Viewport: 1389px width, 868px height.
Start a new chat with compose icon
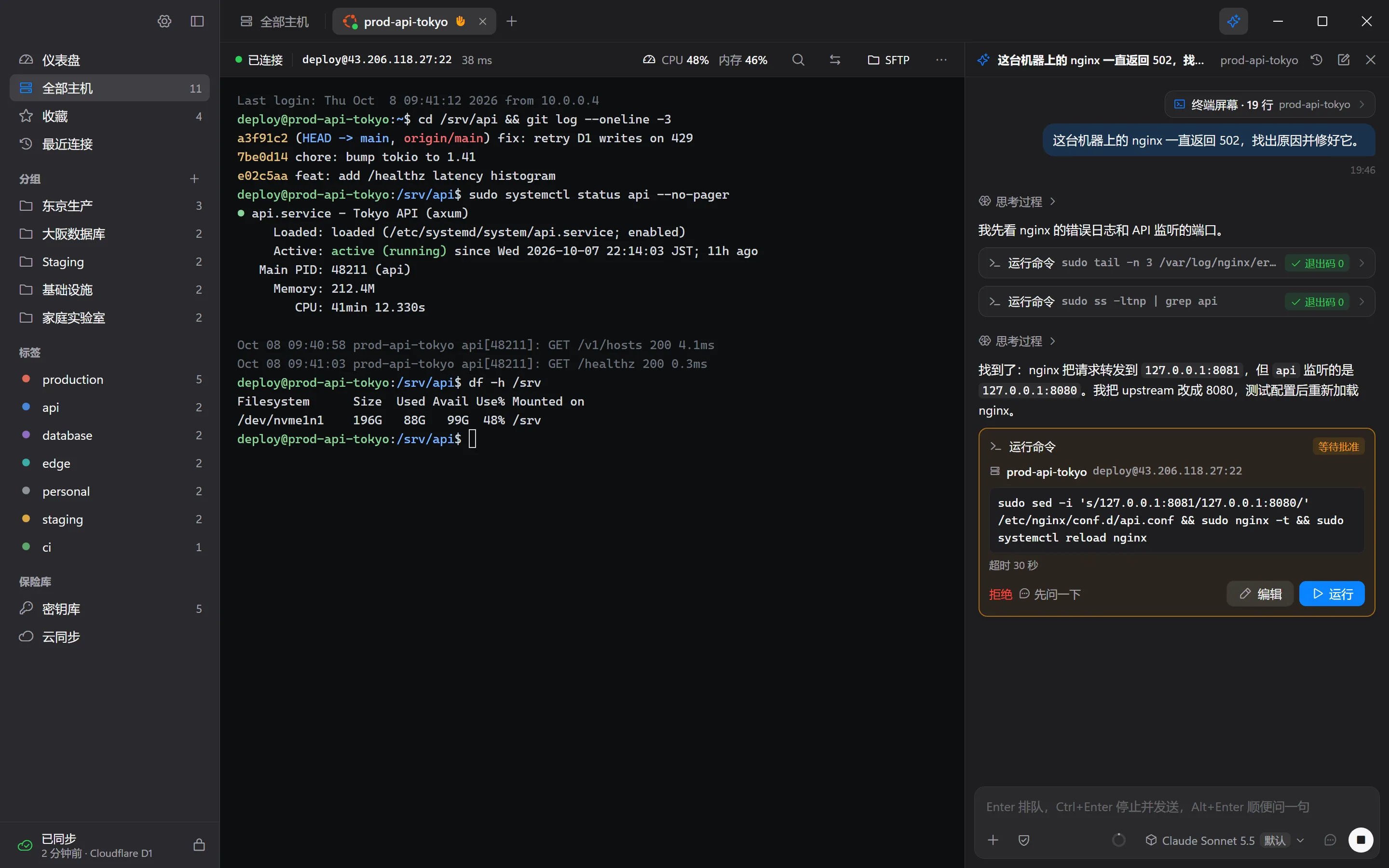click(1343, 60)
